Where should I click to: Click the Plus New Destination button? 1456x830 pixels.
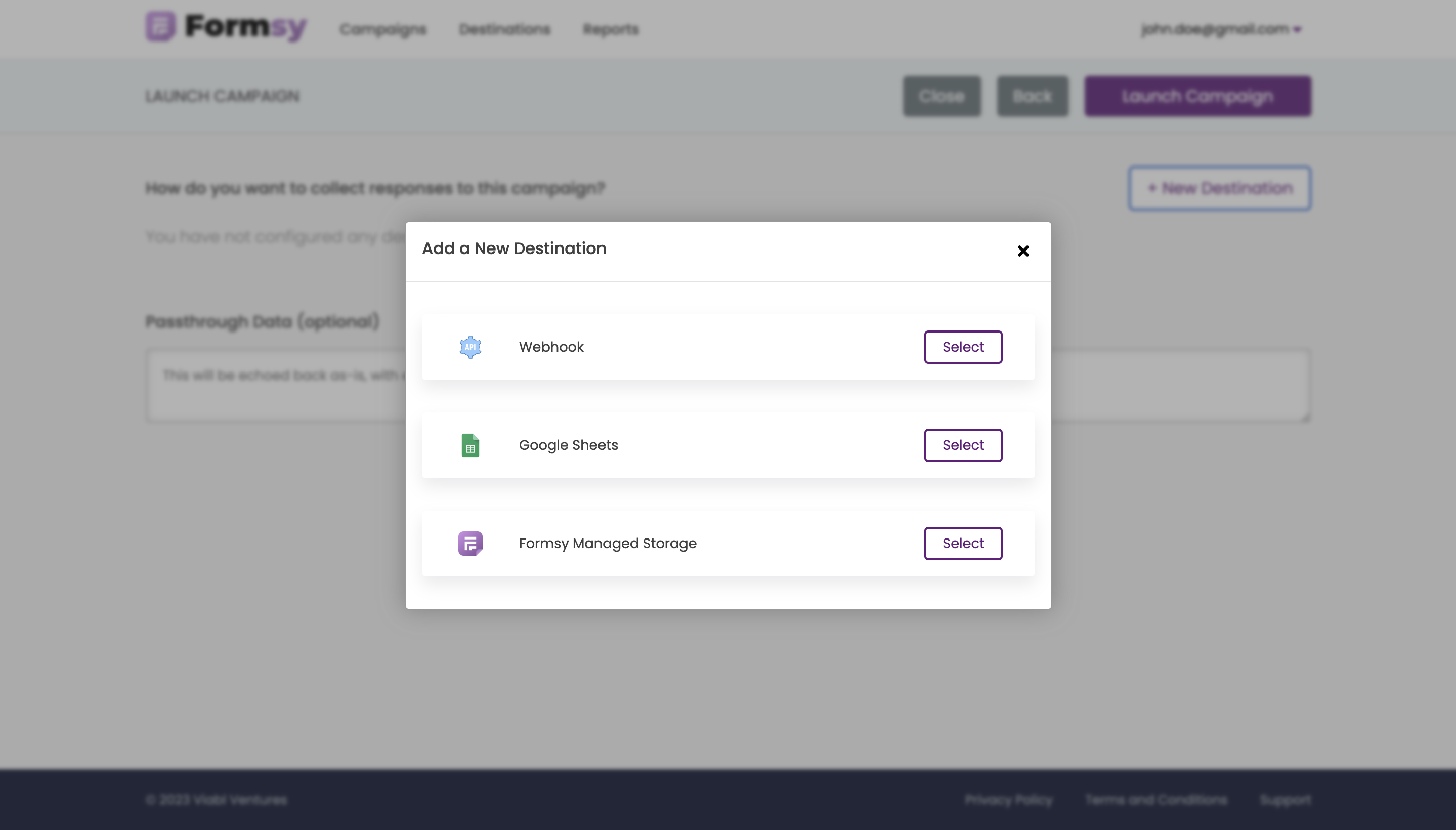coord(1219,188)
